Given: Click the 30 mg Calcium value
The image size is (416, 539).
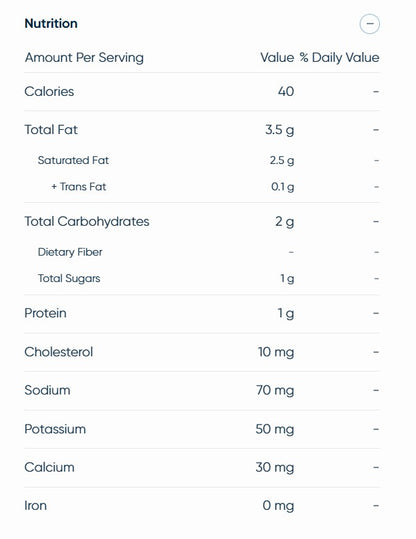Looking at the screenshot, I should click(x=275, y=468).
